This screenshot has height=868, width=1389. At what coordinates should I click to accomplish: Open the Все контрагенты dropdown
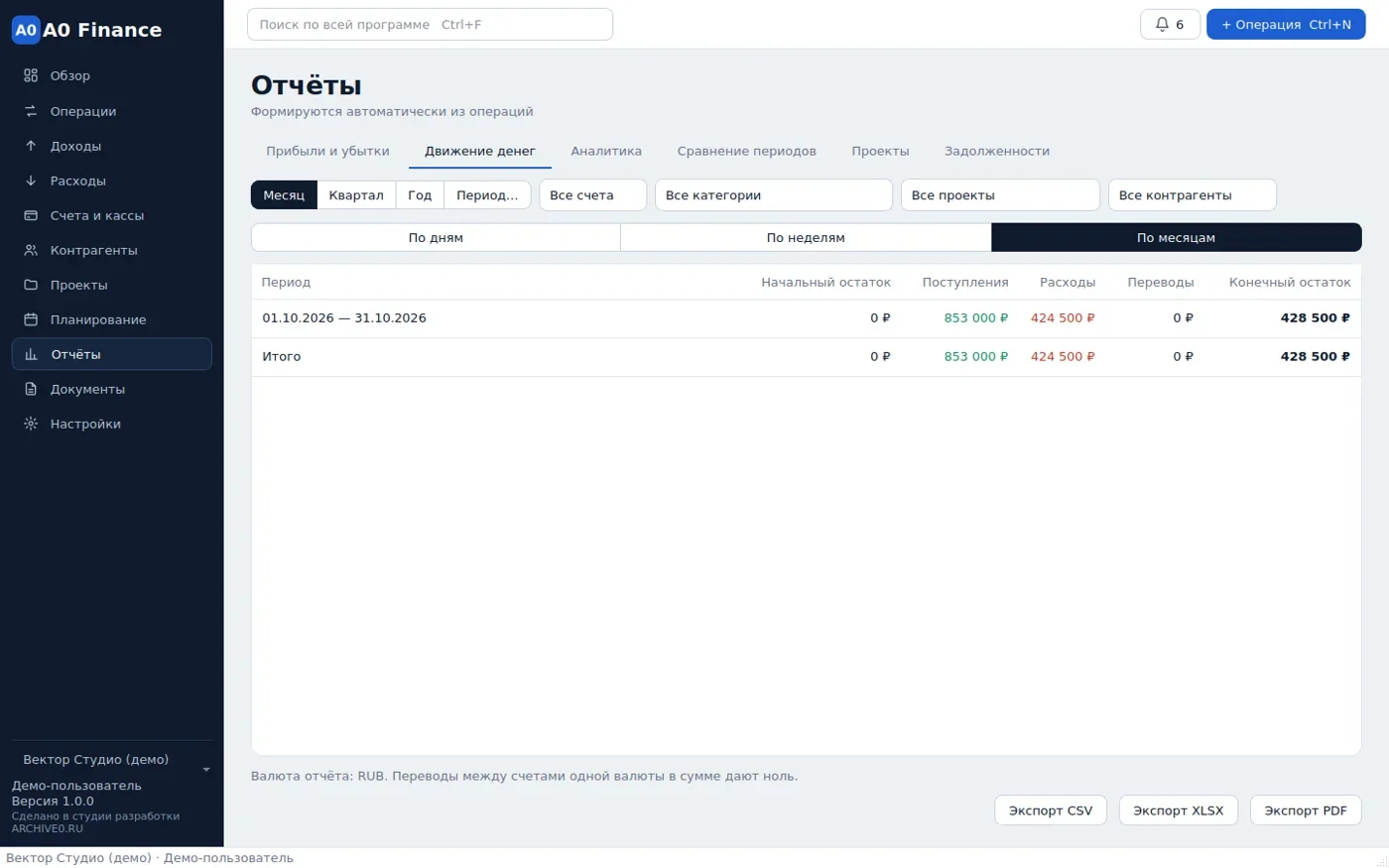[1192, 195]
